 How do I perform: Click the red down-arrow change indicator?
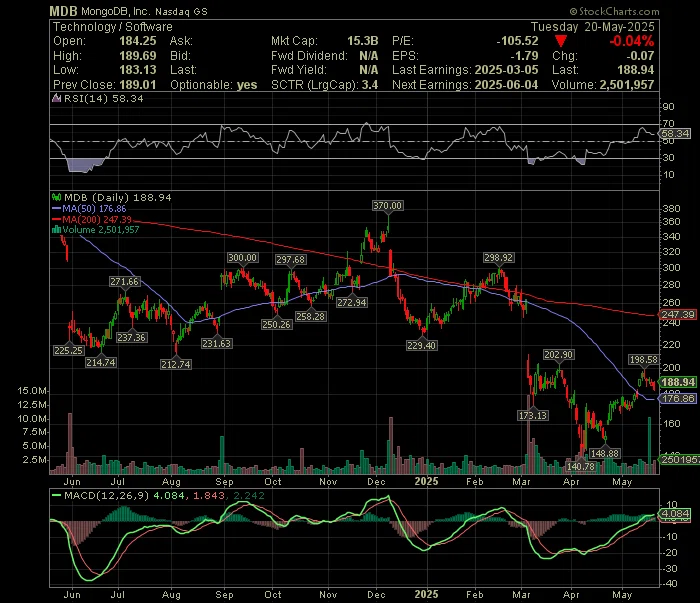561,42
